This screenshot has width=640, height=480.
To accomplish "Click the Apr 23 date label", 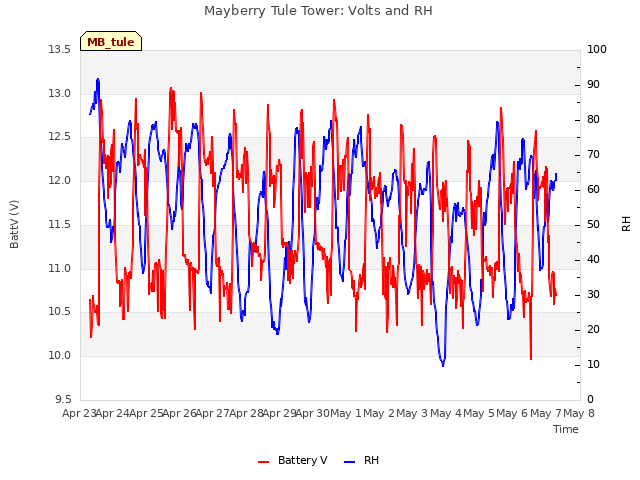I will 79,414.
